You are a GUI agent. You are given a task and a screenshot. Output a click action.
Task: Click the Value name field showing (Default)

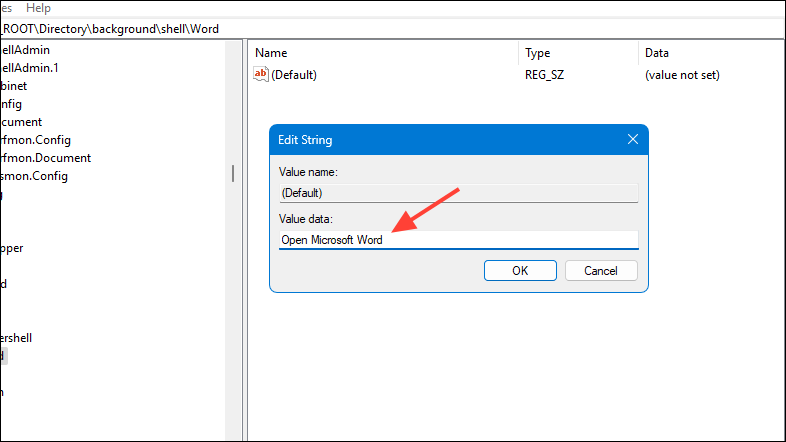click(x=458, y=193)
